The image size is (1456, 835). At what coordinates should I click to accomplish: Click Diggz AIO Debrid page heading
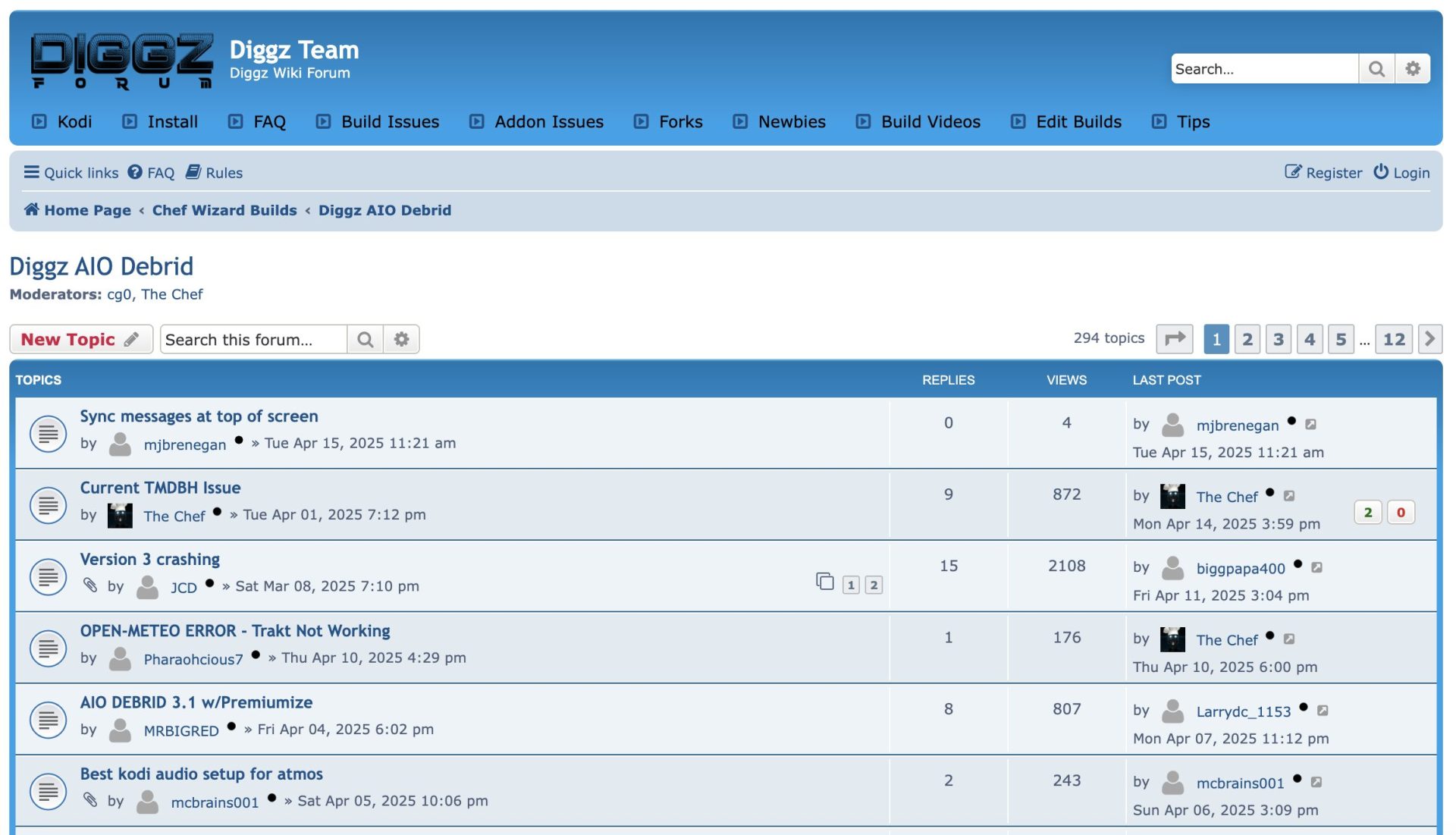102,266
